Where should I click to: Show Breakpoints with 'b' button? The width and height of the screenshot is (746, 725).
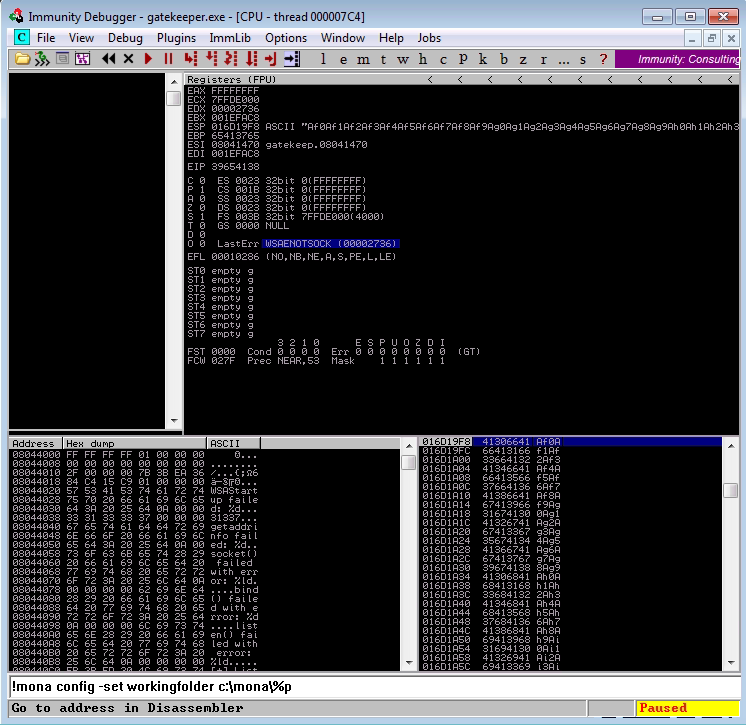point(503,59)
